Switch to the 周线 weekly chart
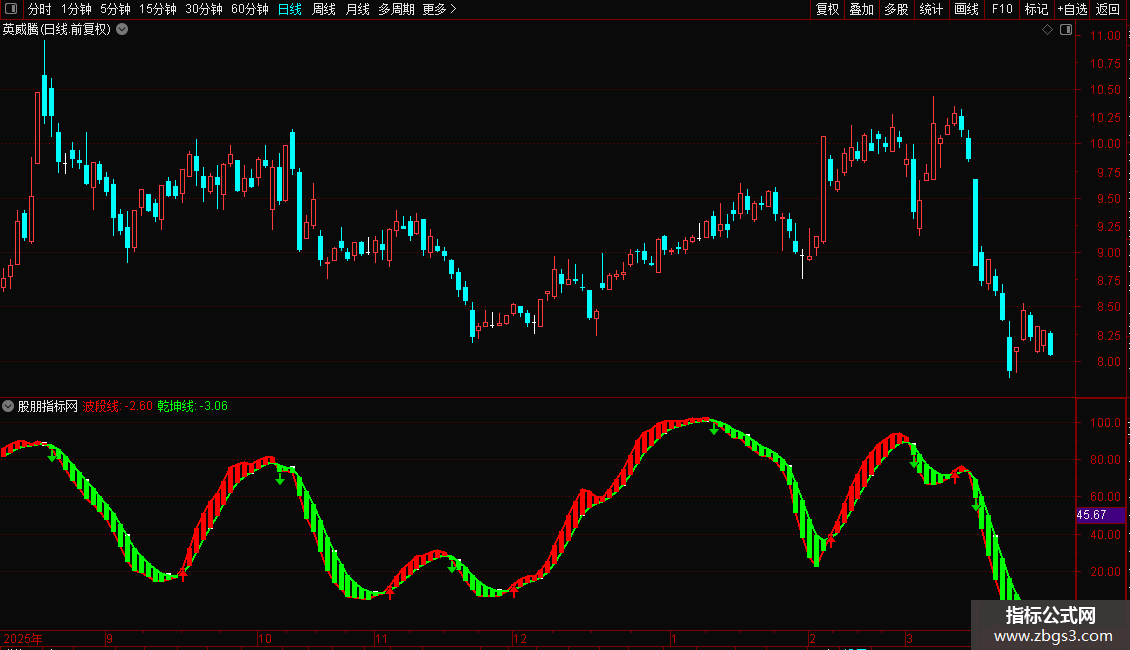 click(x=324, y=9)
